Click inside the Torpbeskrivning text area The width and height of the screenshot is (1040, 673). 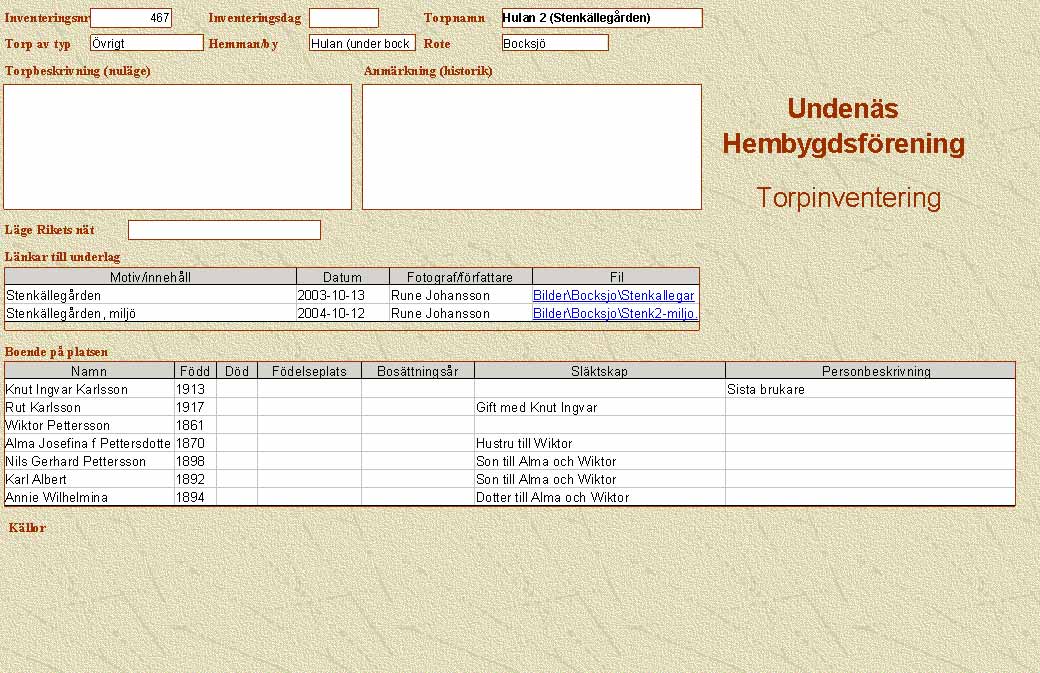click(178, 146)
